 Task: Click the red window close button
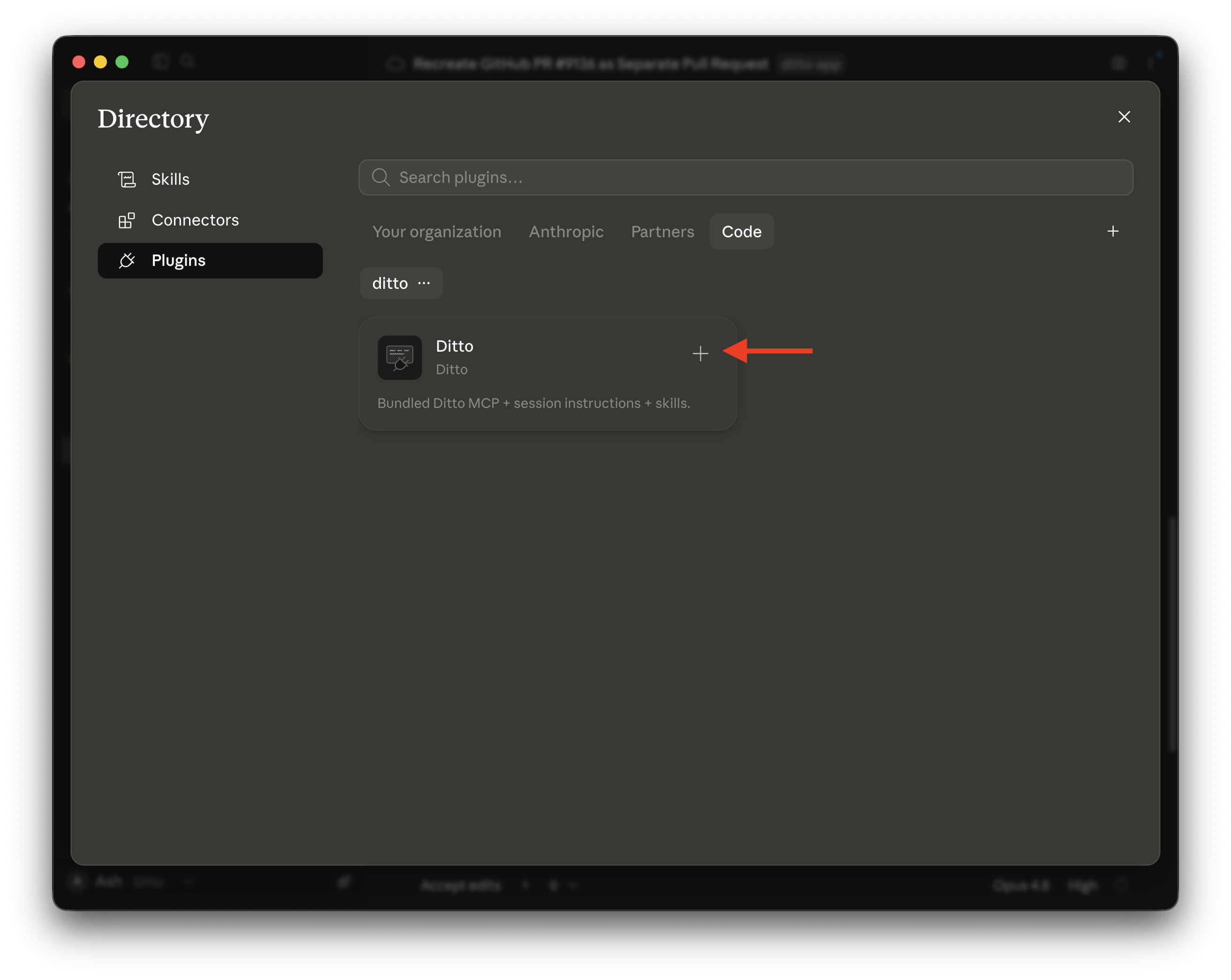tap(79, 61)
